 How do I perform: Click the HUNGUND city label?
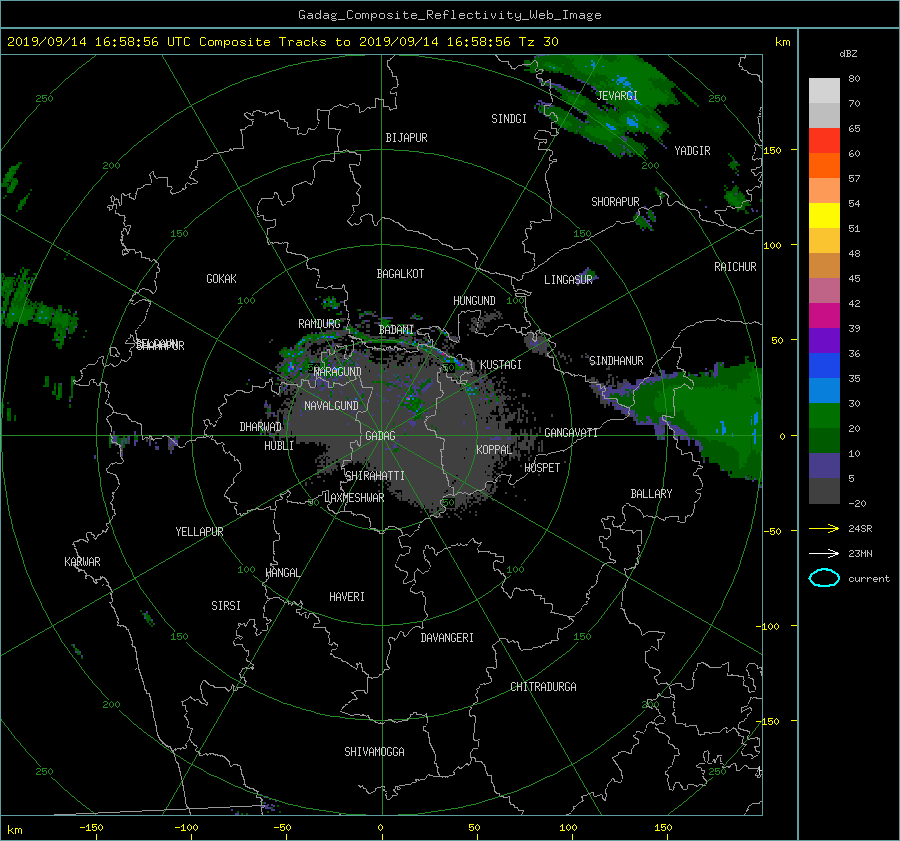pyautogui.click(x=474, y=301)
